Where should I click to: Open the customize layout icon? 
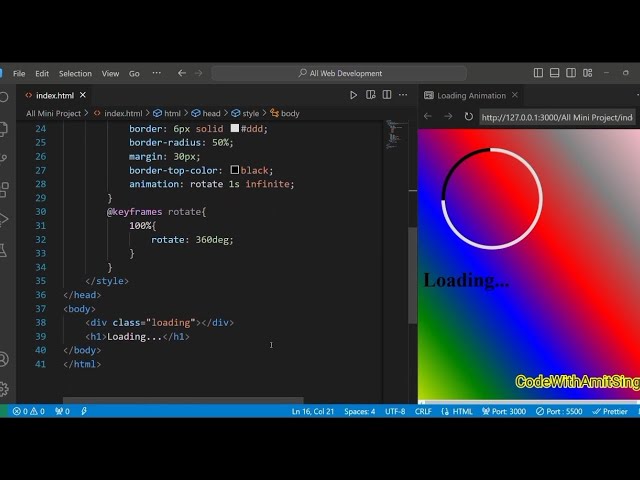click(x=587, y=73)
